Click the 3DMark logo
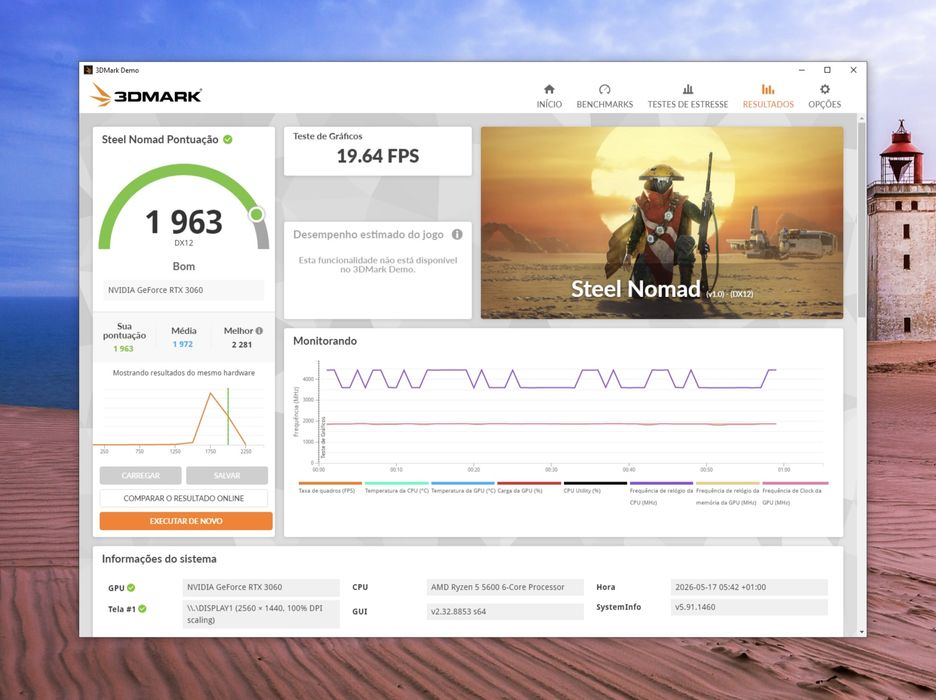 146,95
